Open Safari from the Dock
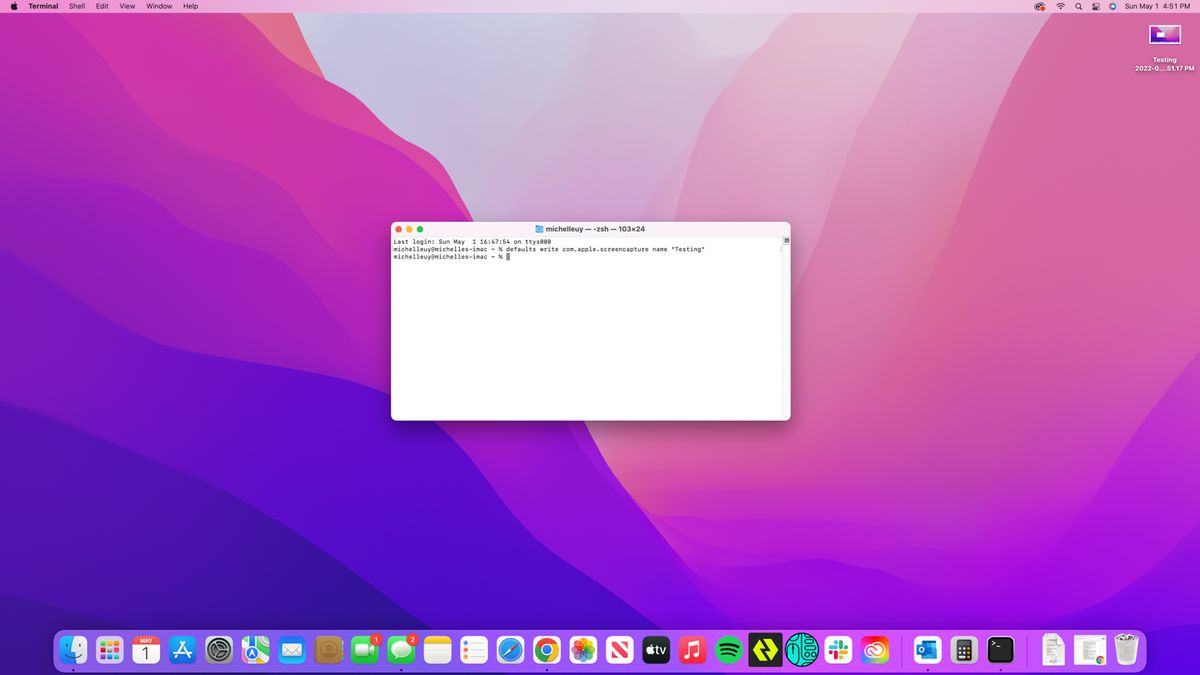This screenshot has height=675, width=1200. tap(510, 649)
